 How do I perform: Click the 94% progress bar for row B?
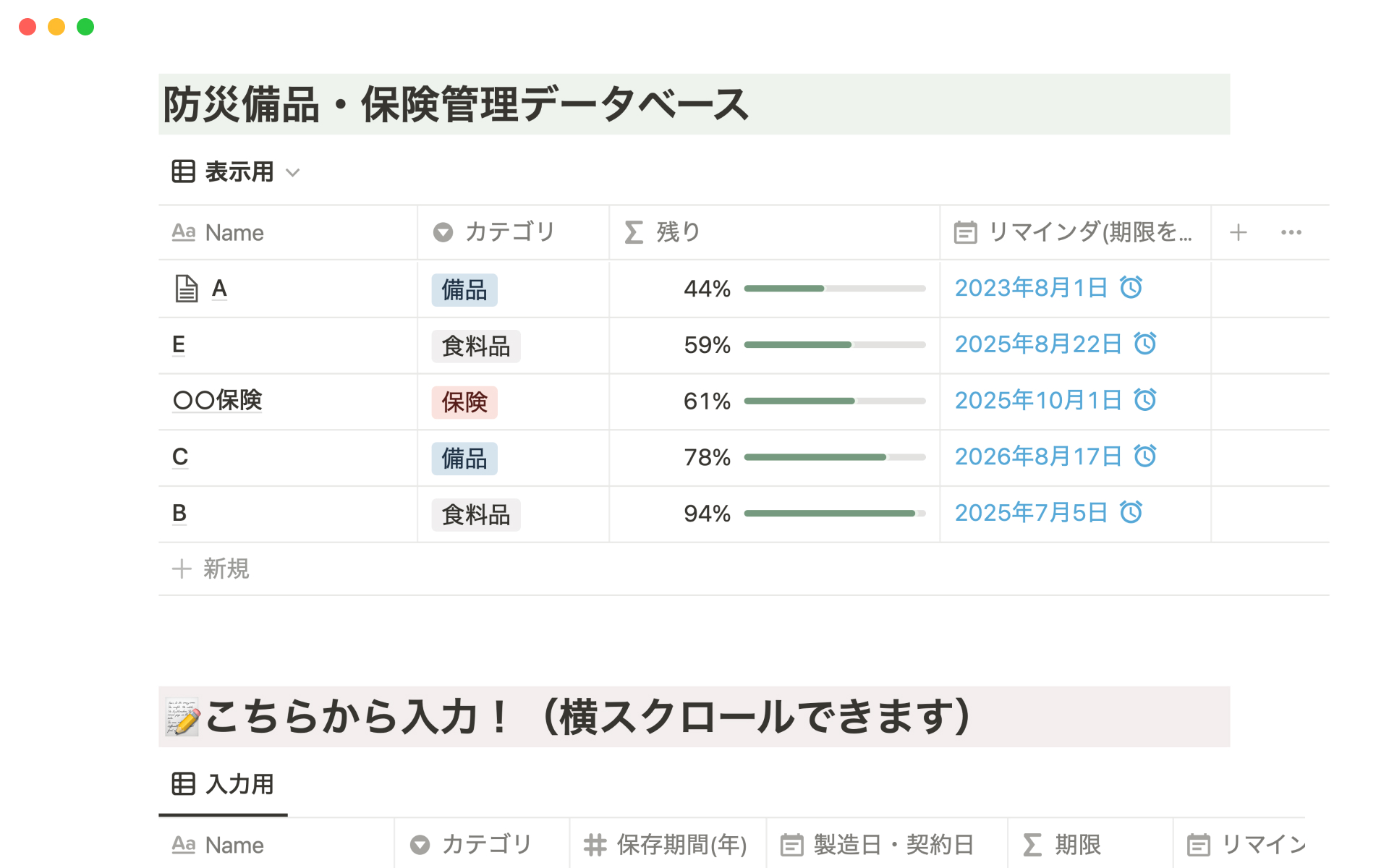834,514
